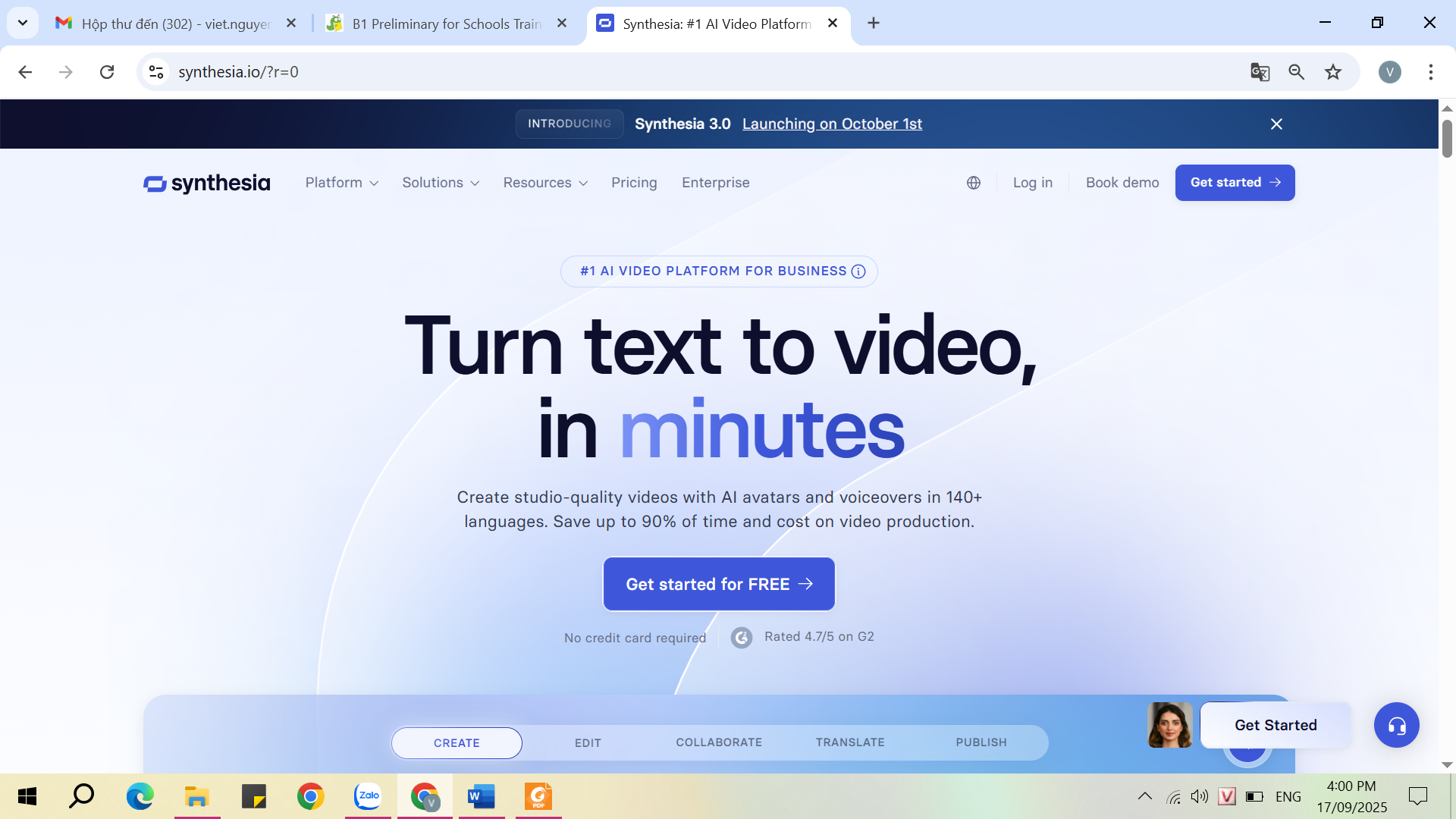Close the Synthesia tab
The height and width of the screenshot is (819, 1456).
[833, 24]
